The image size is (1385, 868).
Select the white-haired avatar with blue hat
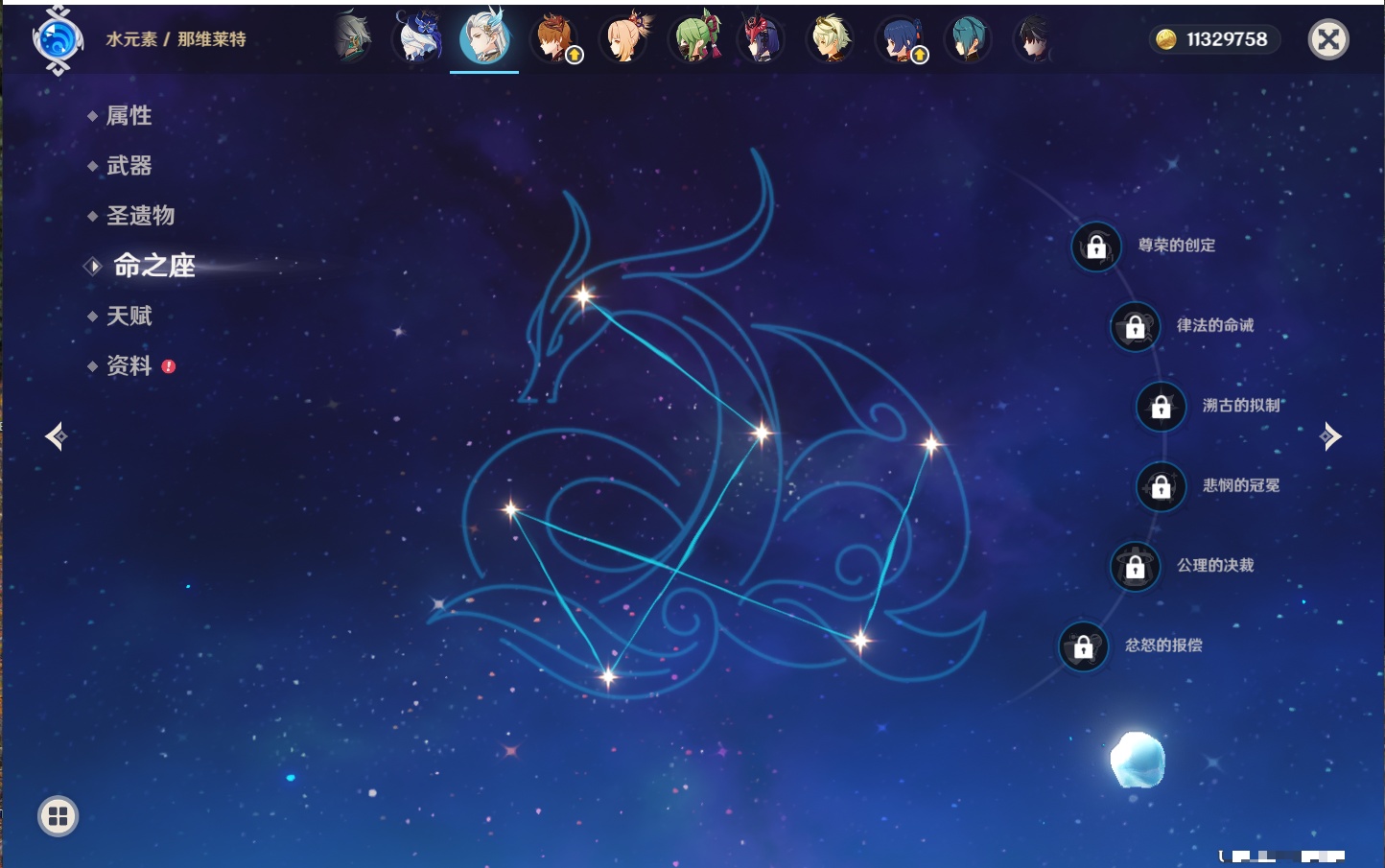point(417,38)
